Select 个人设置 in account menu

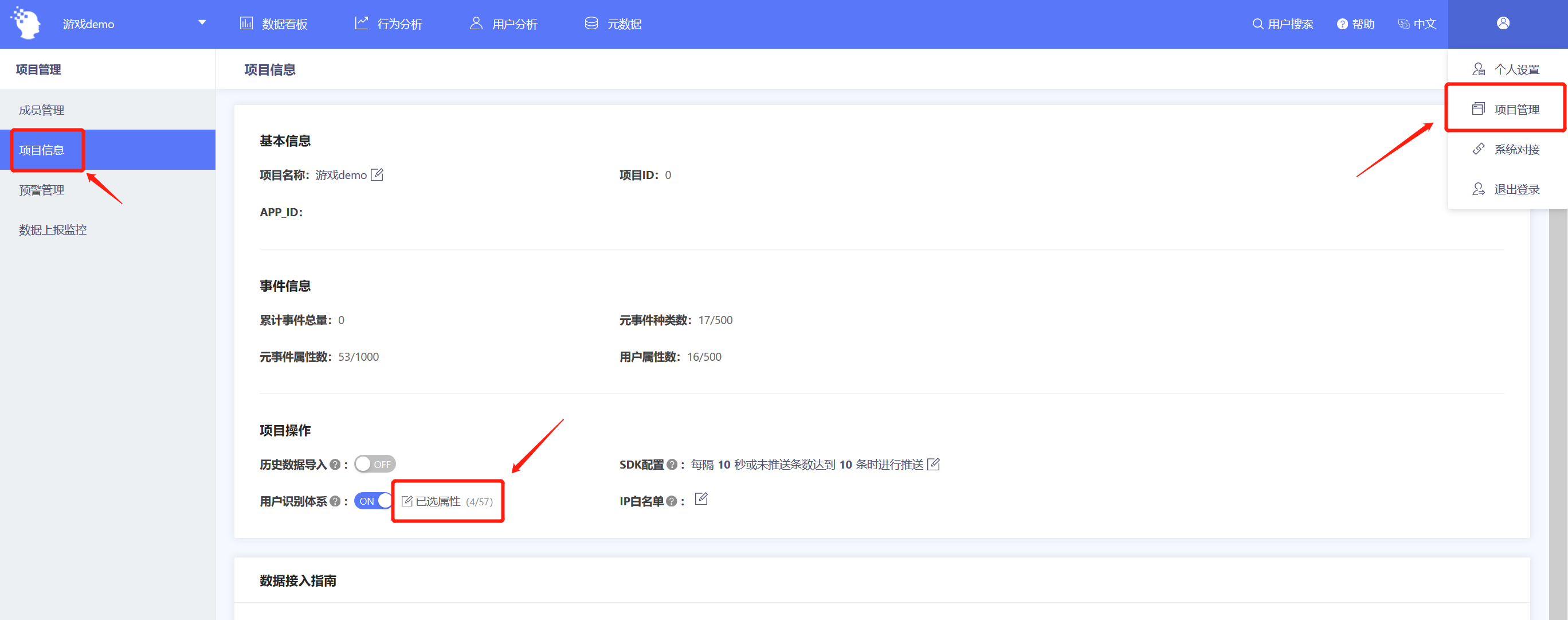click(x=1507, y=69)
